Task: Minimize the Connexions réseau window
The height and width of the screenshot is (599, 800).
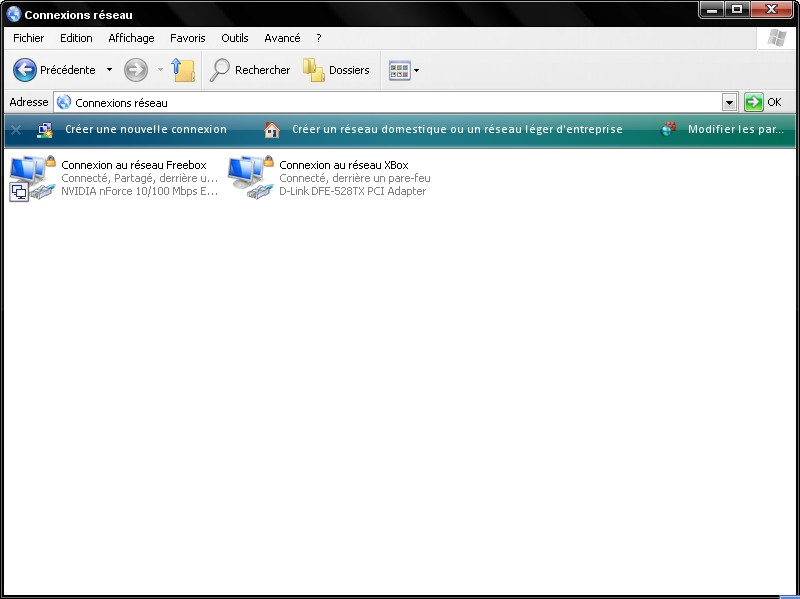Action: tap(712, 9)
